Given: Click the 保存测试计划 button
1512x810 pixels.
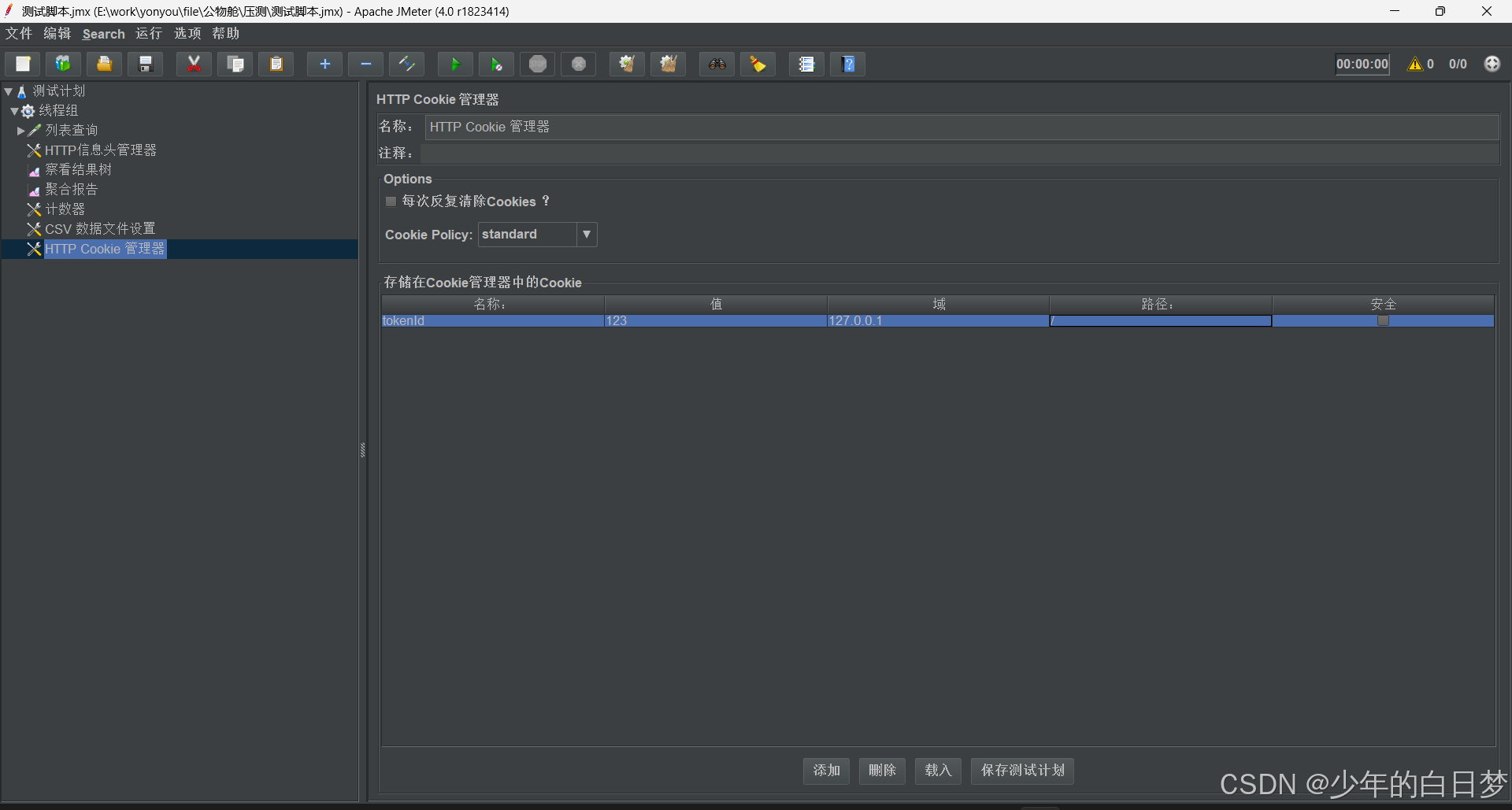Looking at the screenshot, I should (x=1022, y=771).
